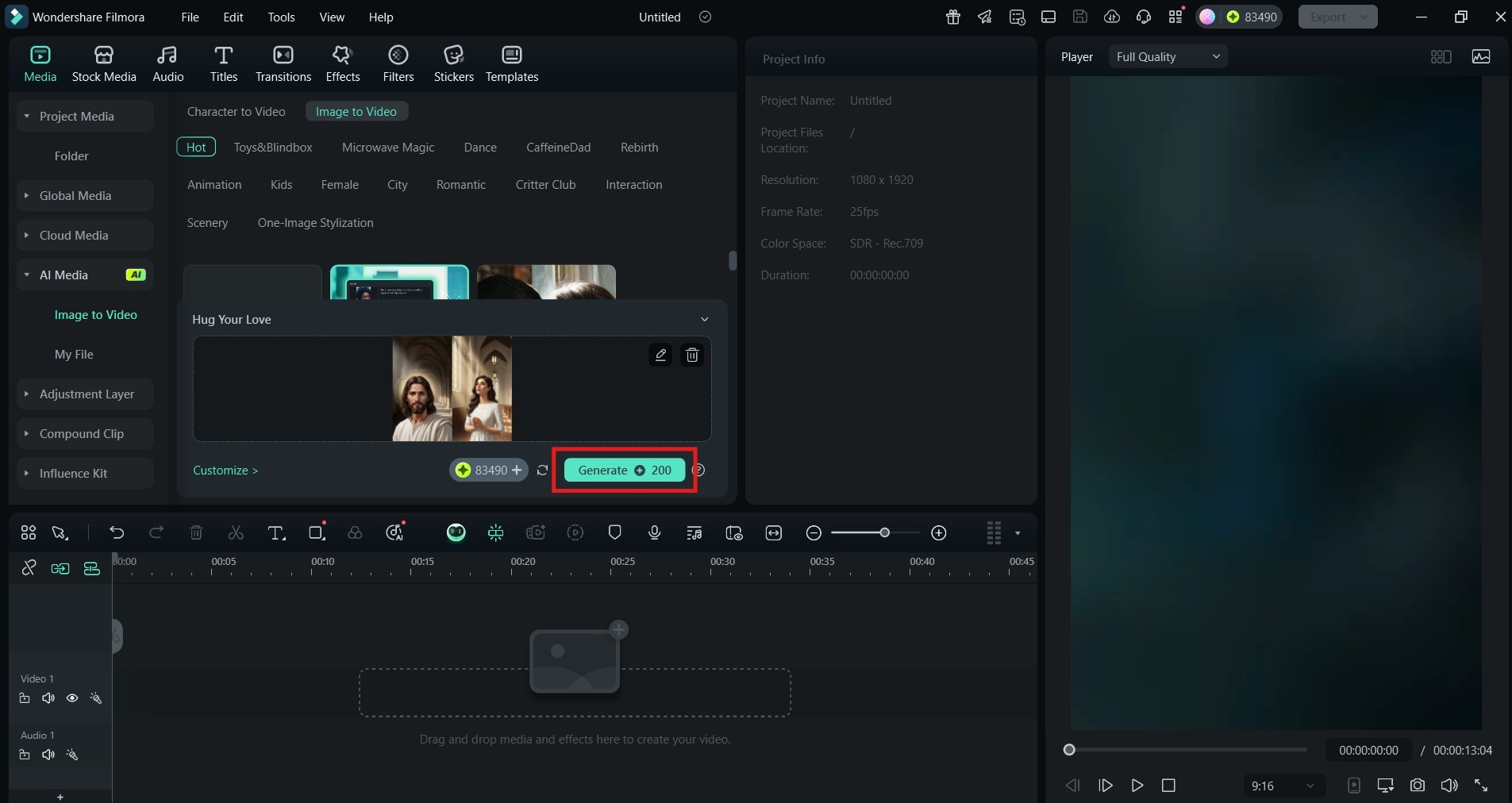This screenshot has height=803, width=1512.
Task: Expand the Cloud Media section
Action: point(27,235)
